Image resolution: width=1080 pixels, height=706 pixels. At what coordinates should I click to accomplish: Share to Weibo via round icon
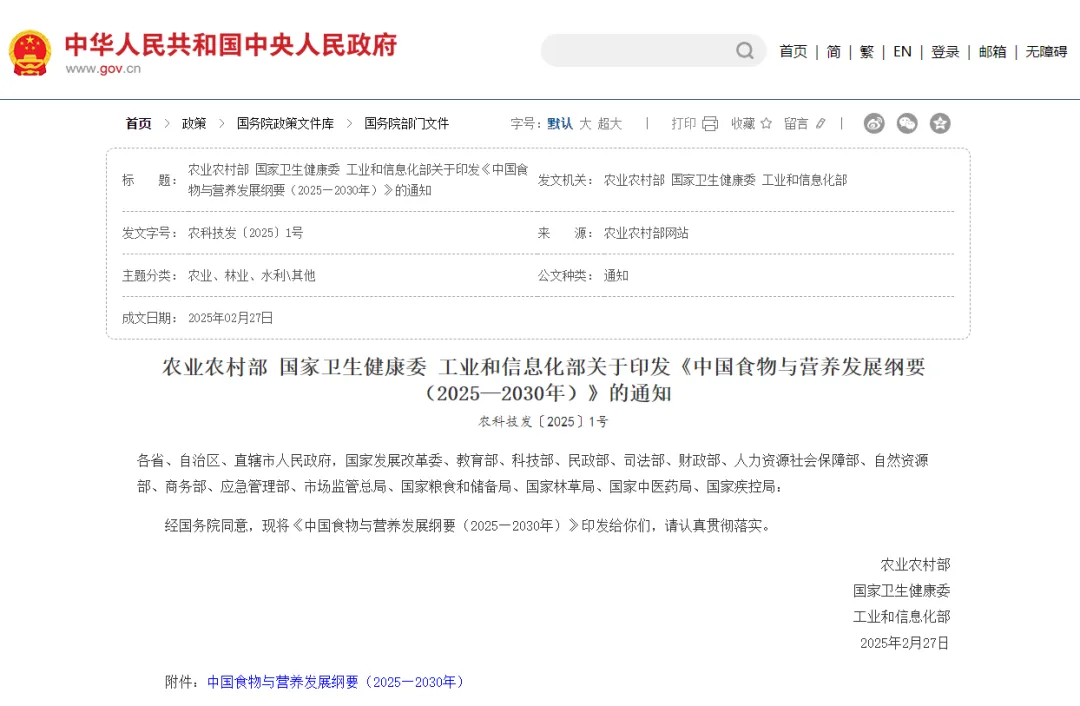874,123
